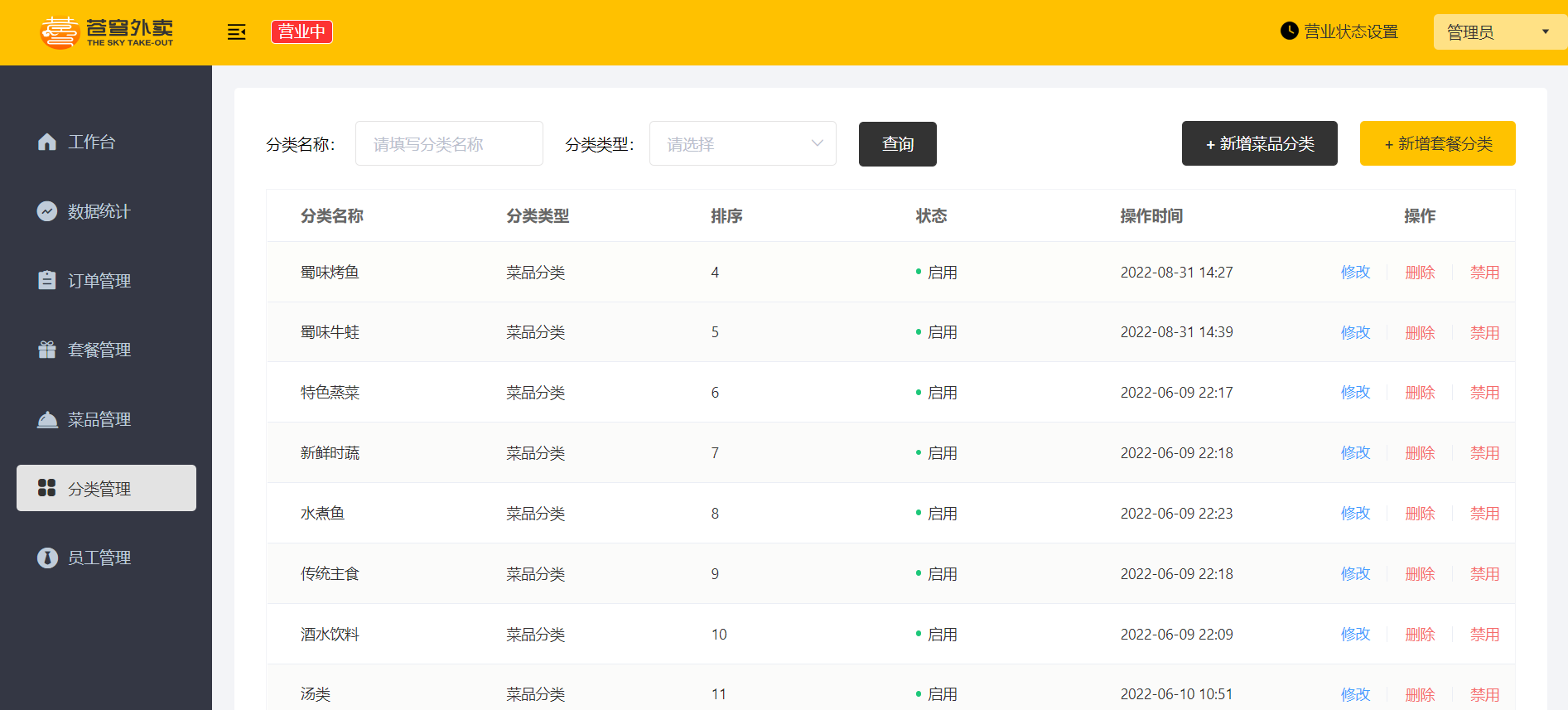This screenshot has height=710, width=1568.
Task: Select 分类管理 in the sidebar
Action: pos(106,488)
